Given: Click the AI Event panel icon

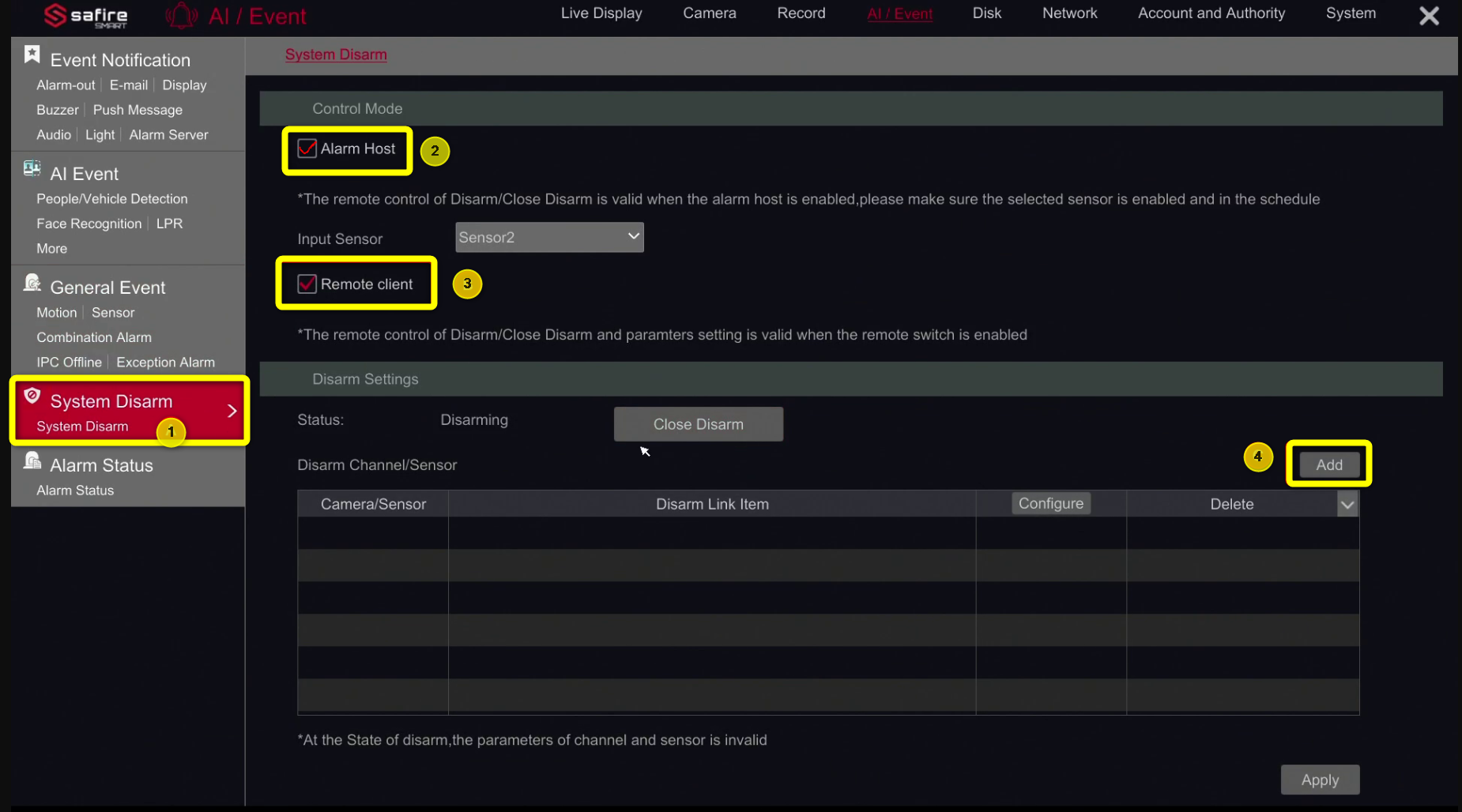Looking at the screenshot, I should pyautogui.click(x=31, y=167).
